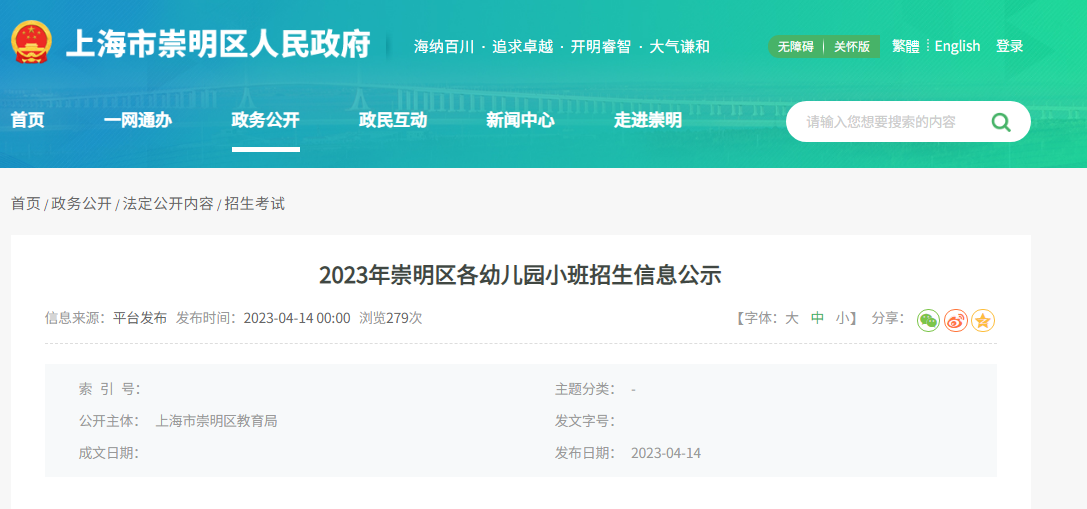Go to 法定公开内容 in breadcrumb
Screen dimensions: 1087x509
point(168,204)
